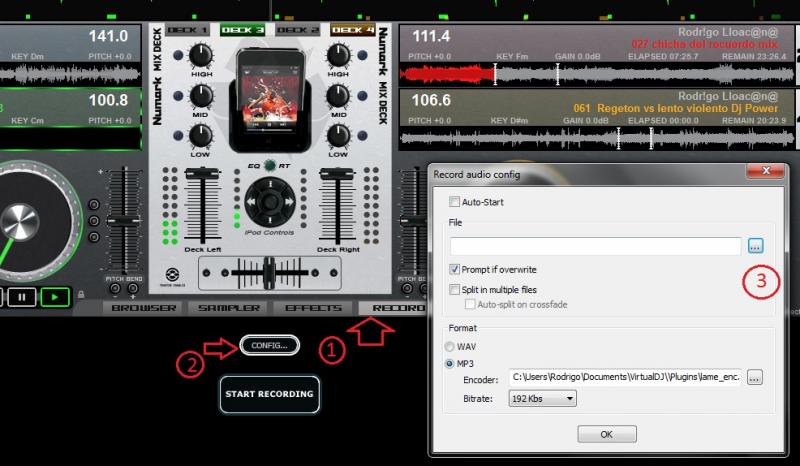Close the Record audio config dialog
800x466 pixels.
(x=765, y=171)
